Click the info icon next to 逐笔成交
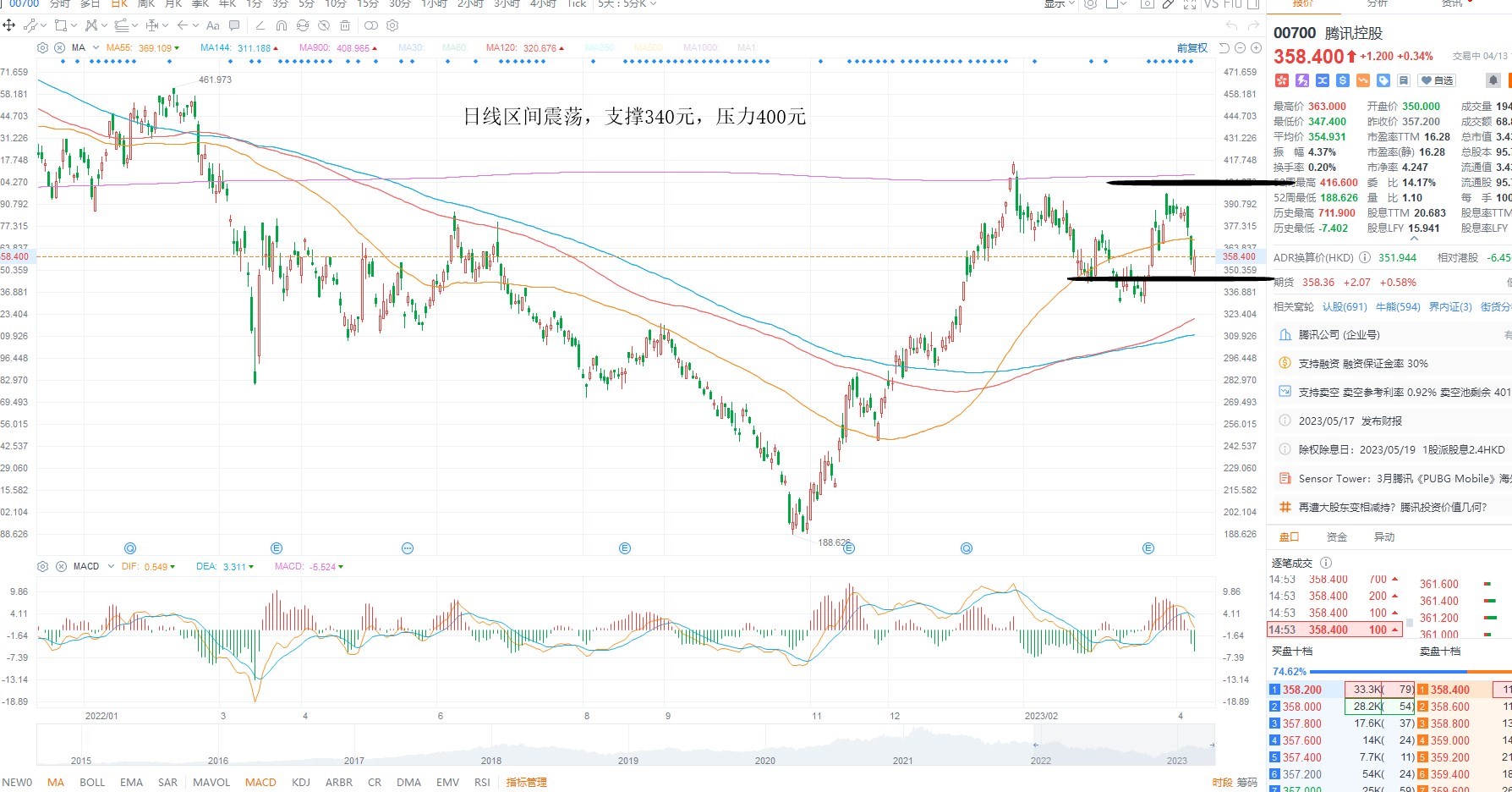The image size is (1512, 792). tap(1326, 563)
